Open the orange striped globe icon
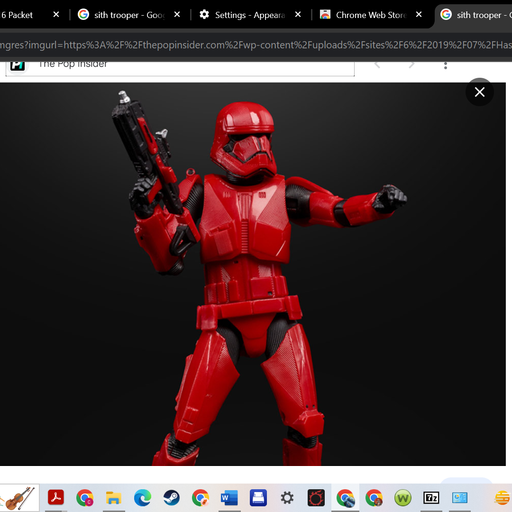 tap(503, 498)
